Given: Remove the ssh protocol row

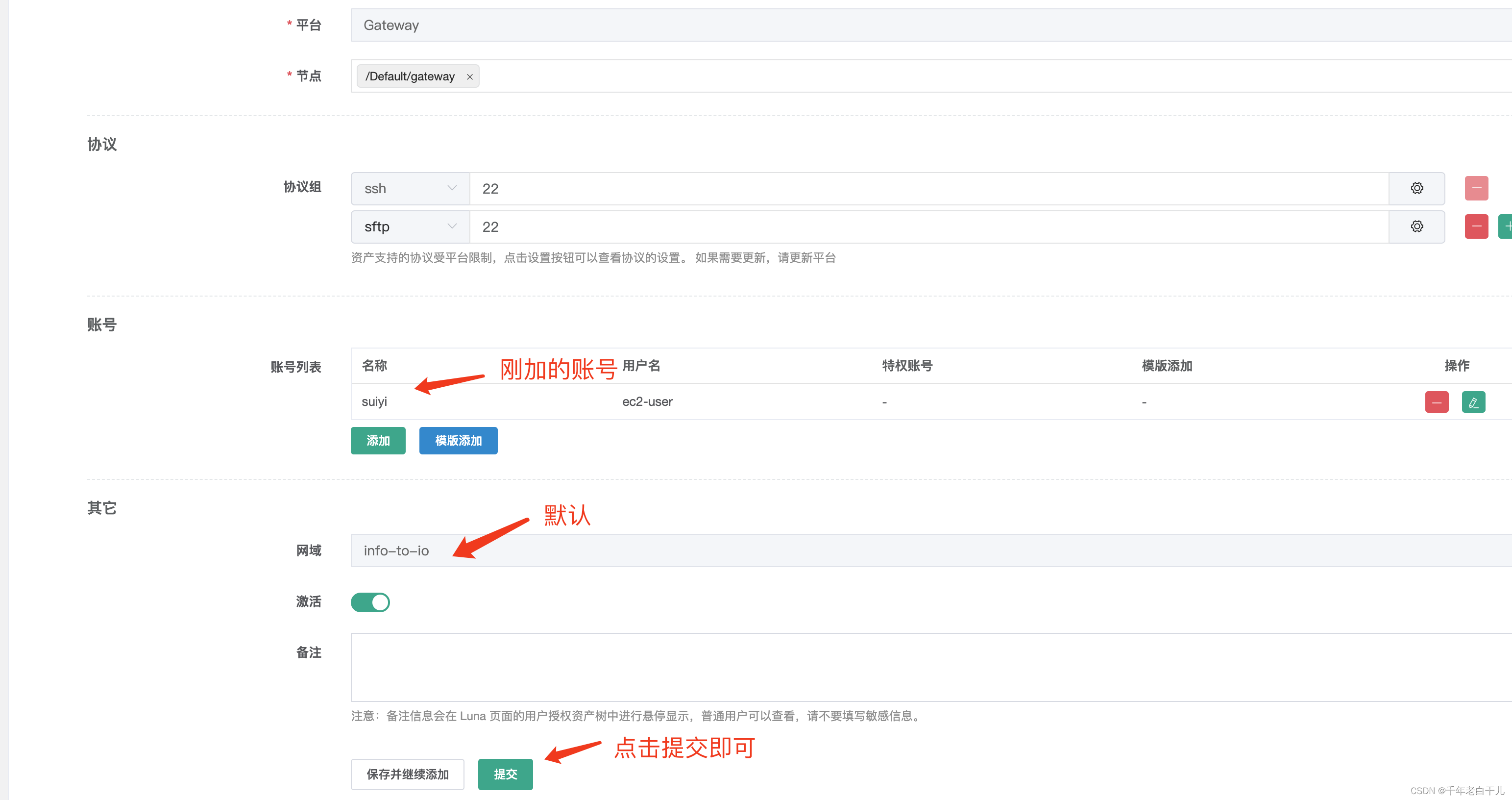Looking at the screenshot, I should tap(1476, 189).
